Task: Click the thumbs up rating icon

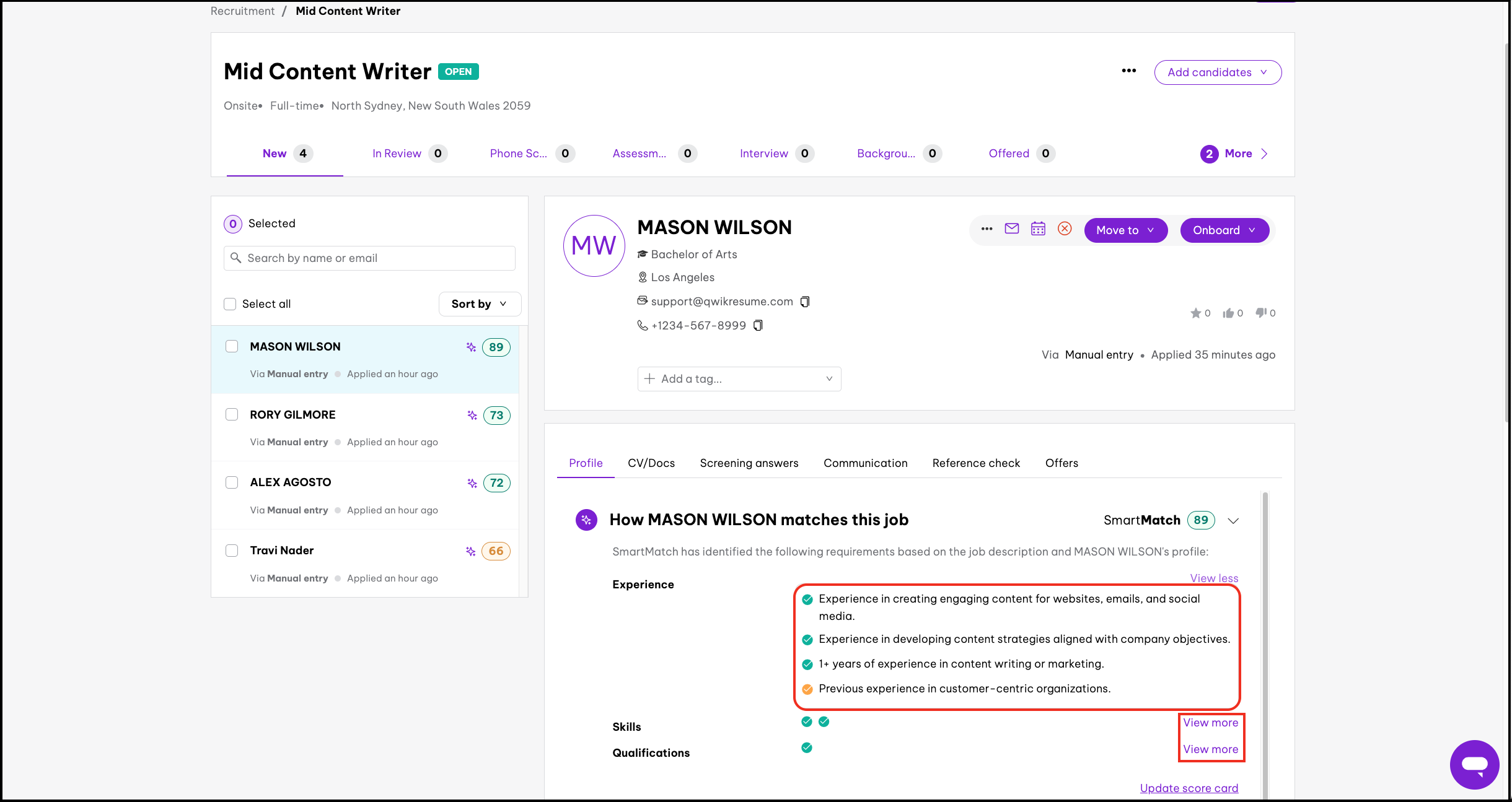Action: coord(1228,313)
